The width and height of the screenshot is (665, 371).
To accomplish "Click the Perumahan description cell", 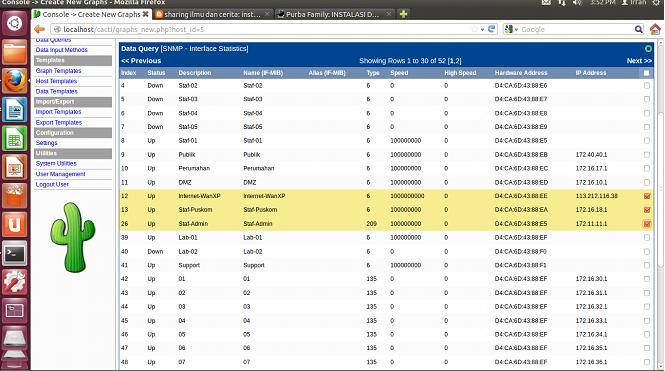I will pos(194,168).
